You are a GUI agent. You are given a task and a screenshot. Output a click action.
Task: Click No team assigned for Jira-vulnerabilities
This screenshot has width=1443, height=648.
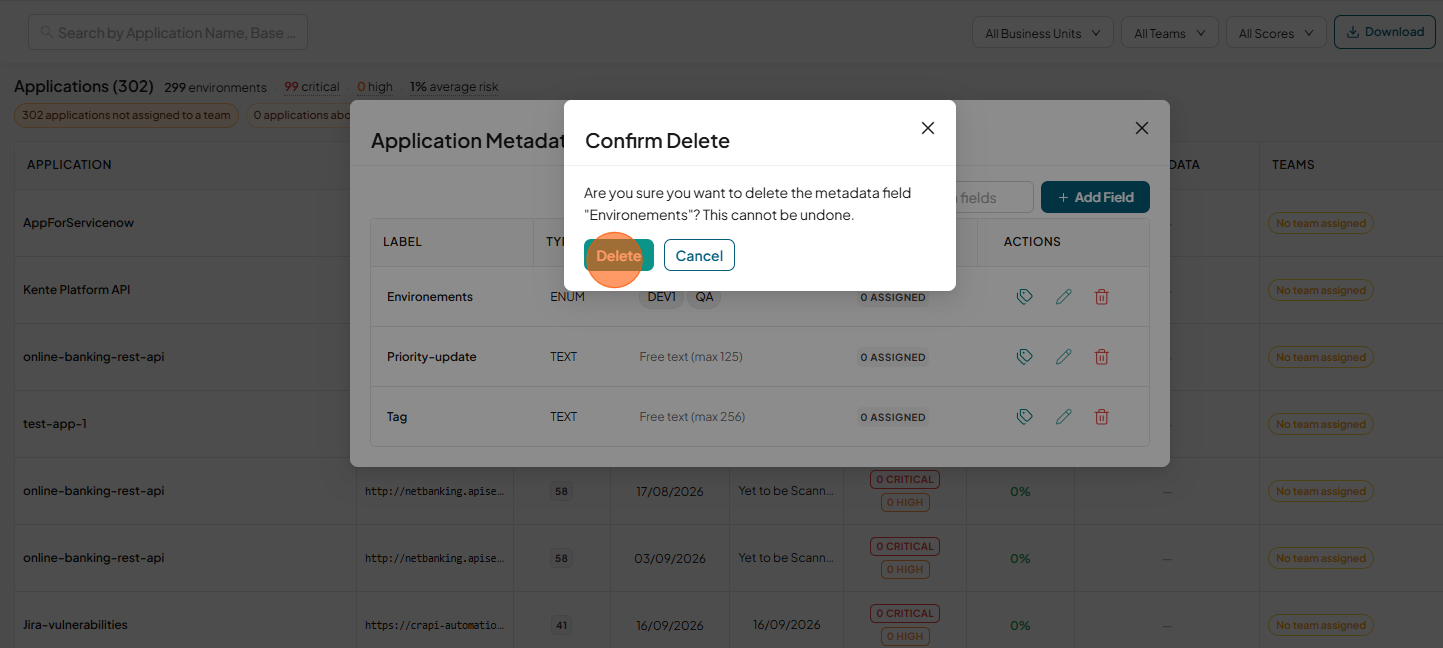1321,626
